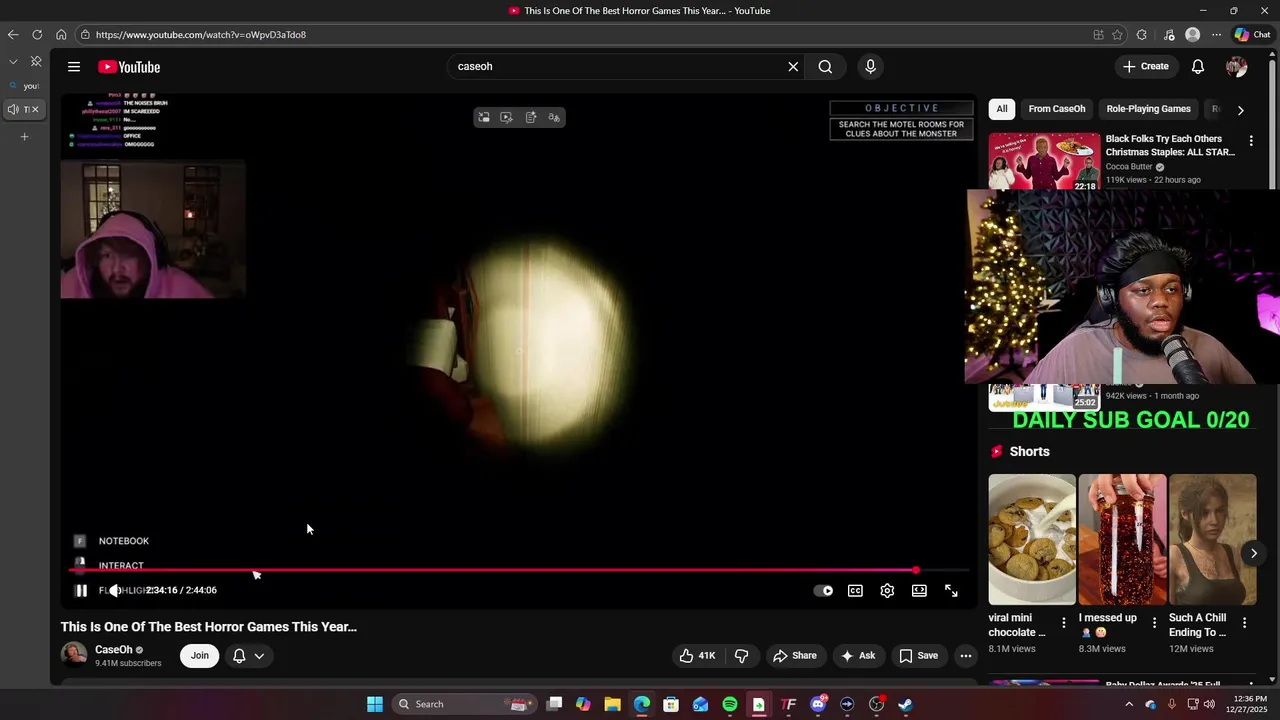Open Spotify from the taskbar
The width and height of the screenshot is (1280, 720).
click(730, 704)
